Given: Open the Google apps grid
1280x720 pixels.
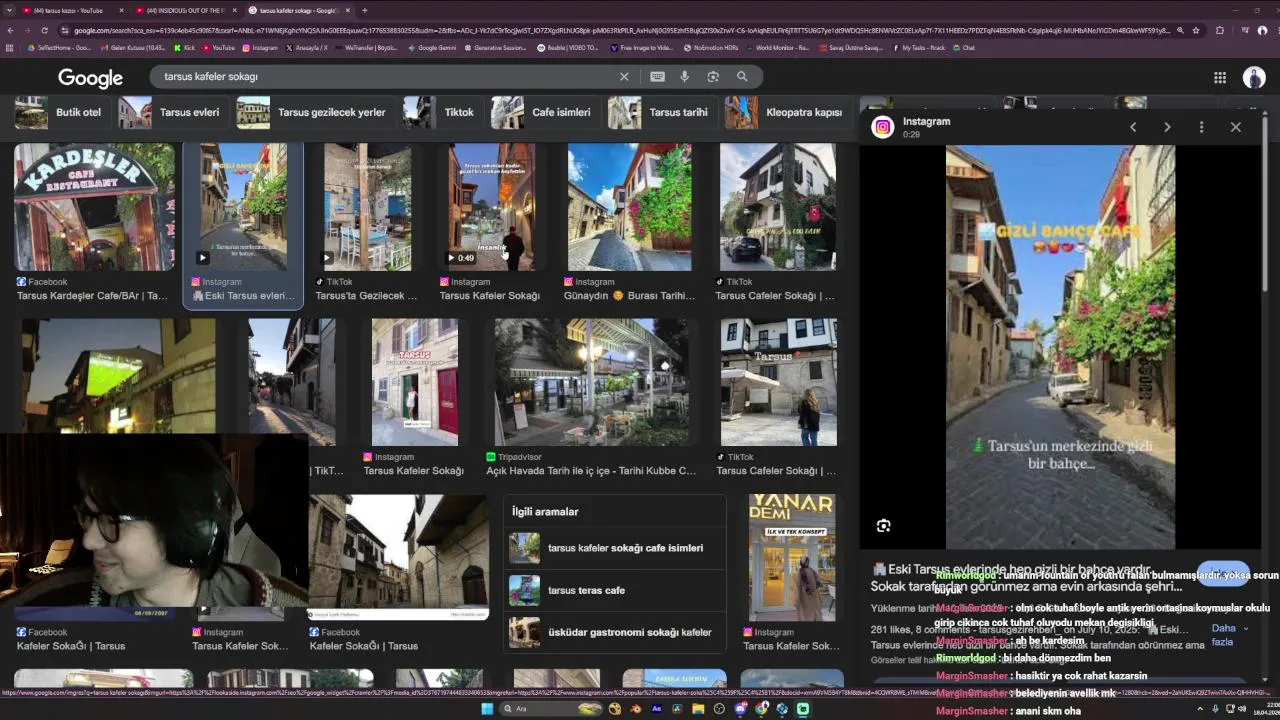Looking at the screenshot, I should (x=1220, y=78).
